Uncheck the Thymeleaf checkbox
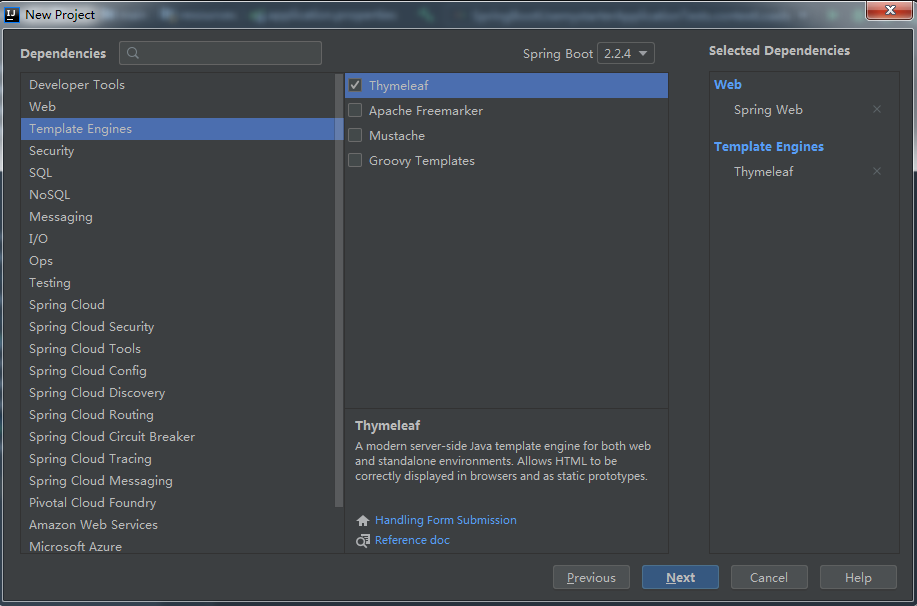The width and height of the screenshot is (917, 606). point(355,86)
